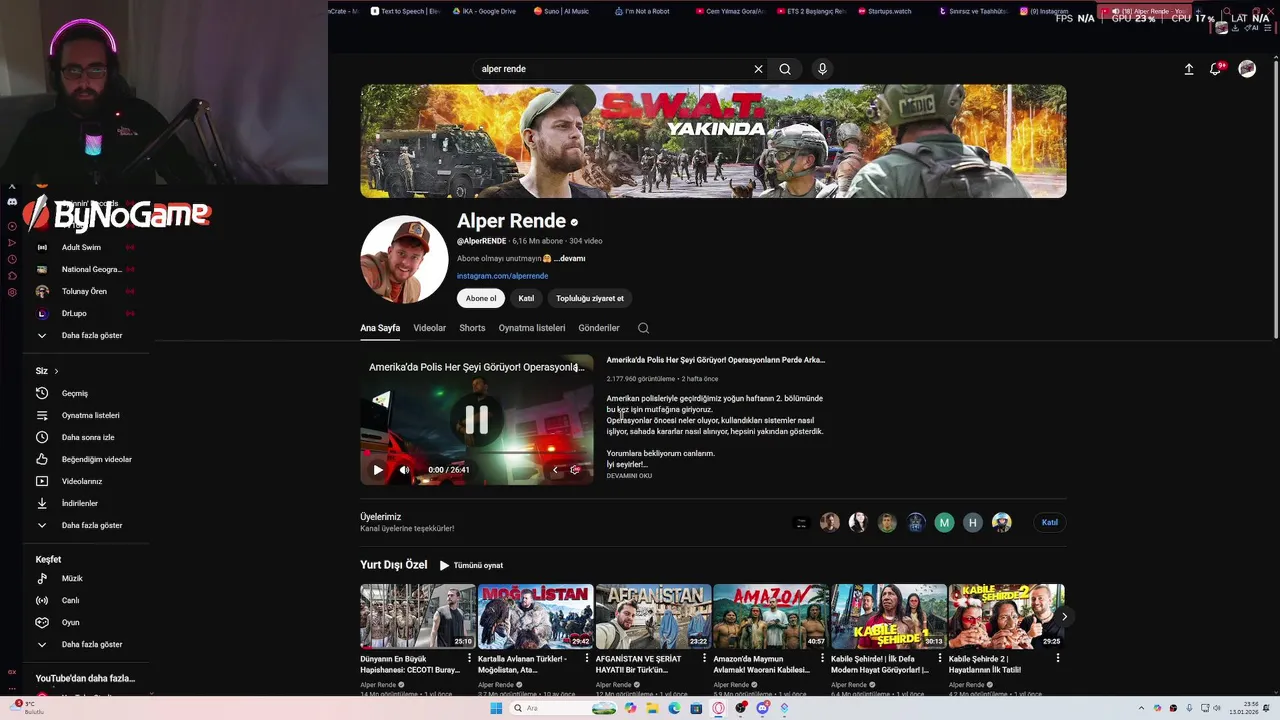
Task: Click the Katıl button in Üyelerimiz
Action: coord(1050,522)
